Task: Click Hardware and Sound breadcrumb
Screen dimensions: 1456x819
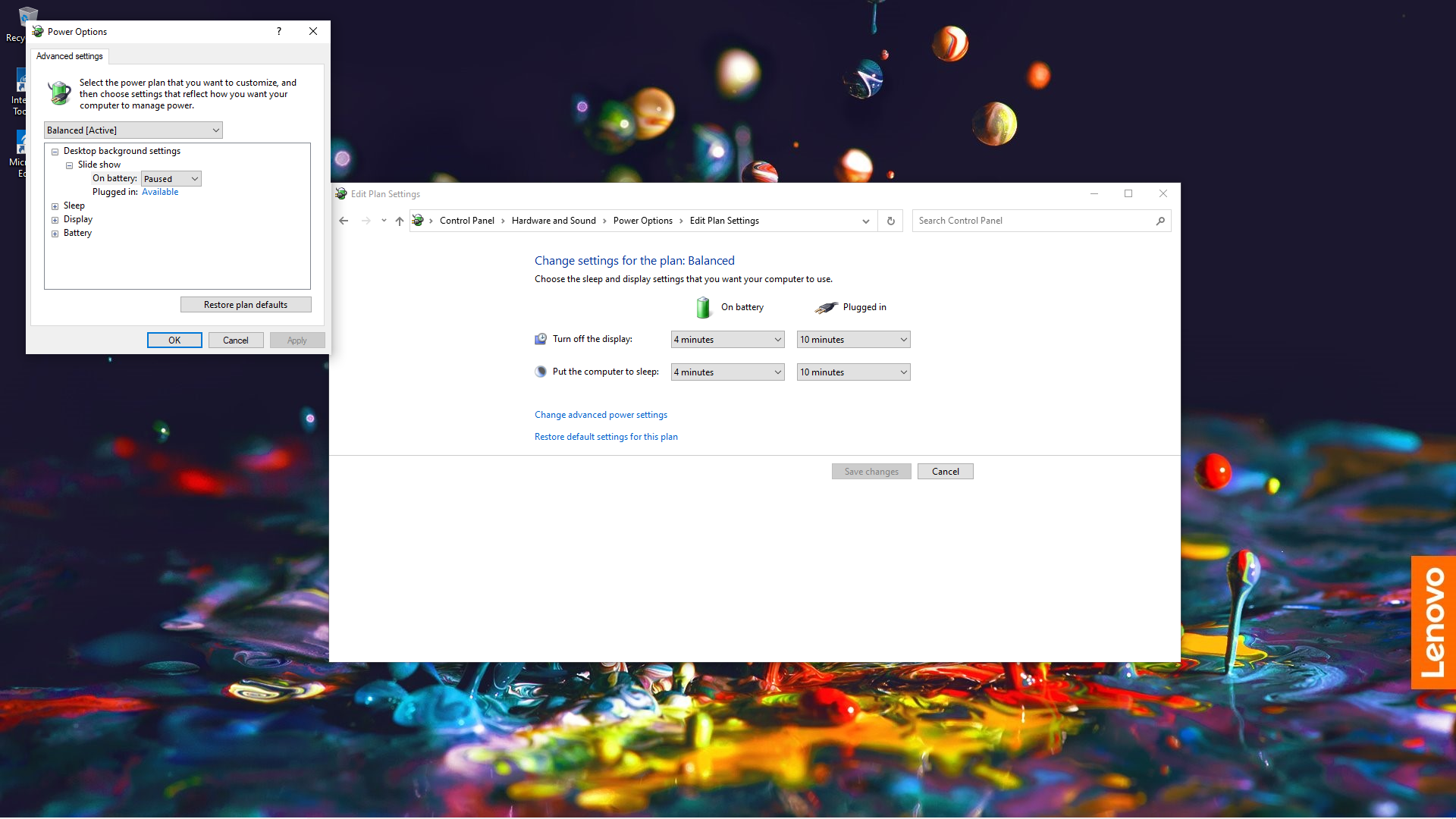Action: [554, 221]
